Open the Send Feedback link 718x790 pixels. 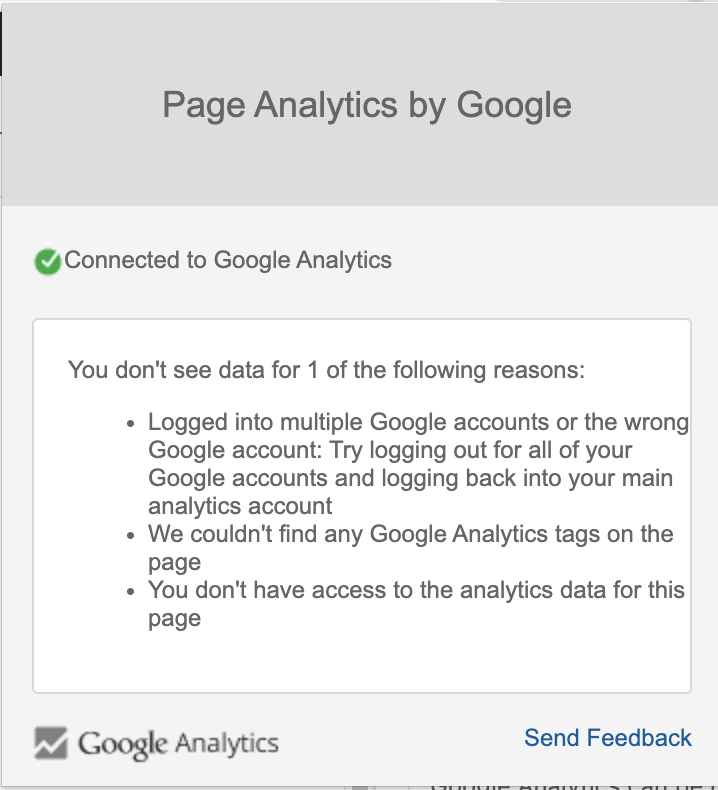608,738
